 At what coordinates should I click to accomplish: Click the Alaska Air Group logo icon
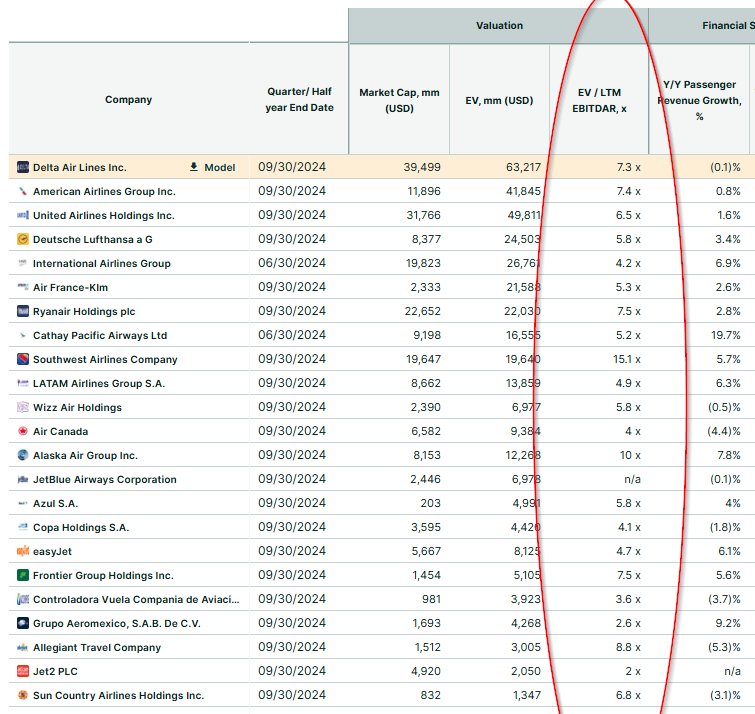[23, 455]
